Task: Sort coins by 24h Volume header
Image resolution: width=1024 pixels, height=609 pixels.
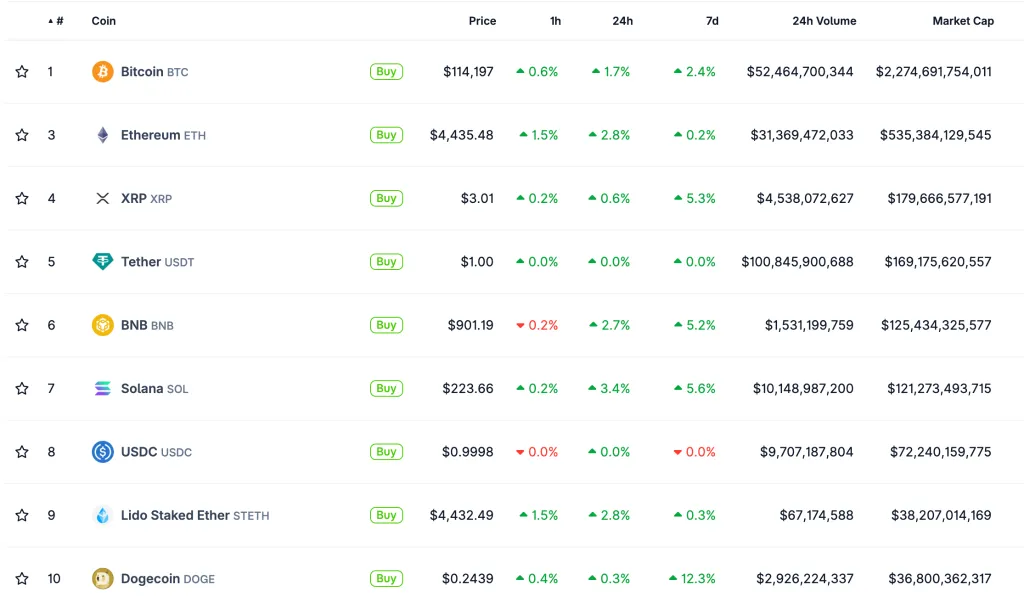Action: (823, 21)
